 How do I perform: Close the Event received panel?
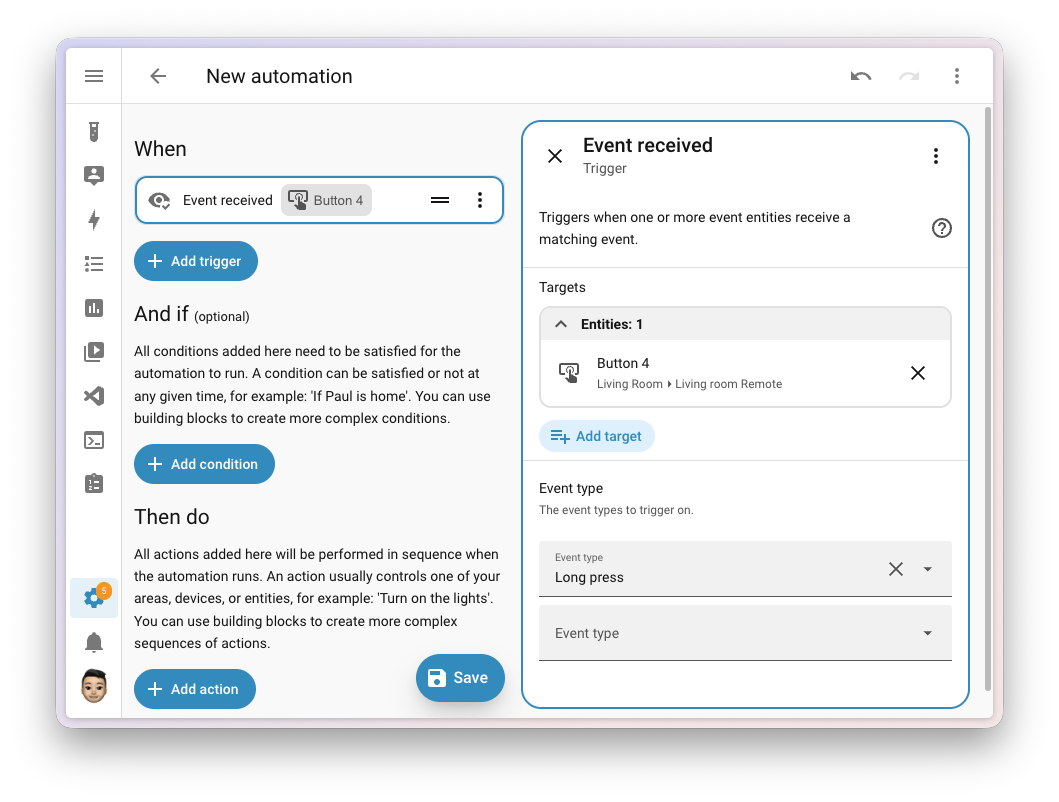pos(554,156)
